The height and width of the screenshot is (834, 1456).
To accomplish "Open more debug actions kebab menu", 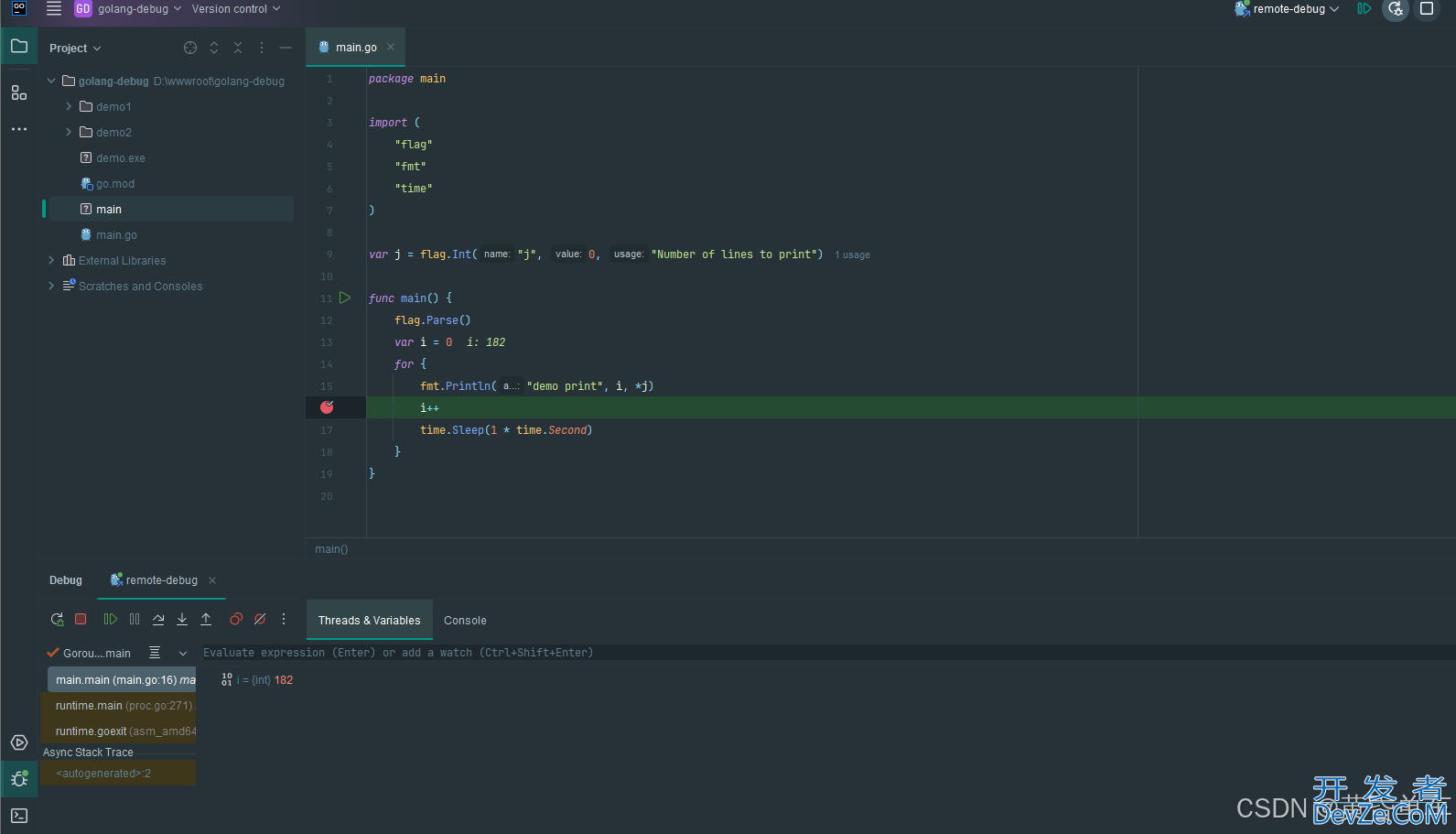I will [x=284, y=620].
